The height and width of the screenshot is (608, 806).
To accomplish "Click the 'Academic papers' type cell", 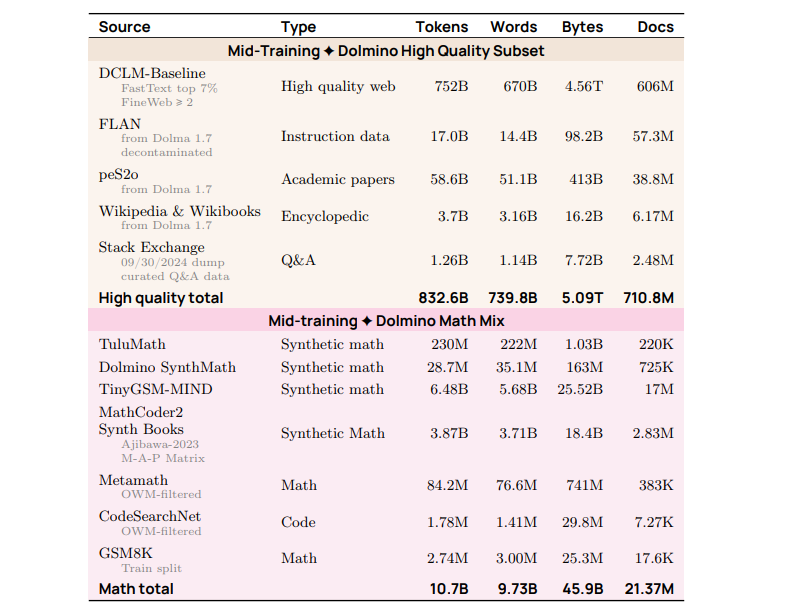I will pos(338,180).
